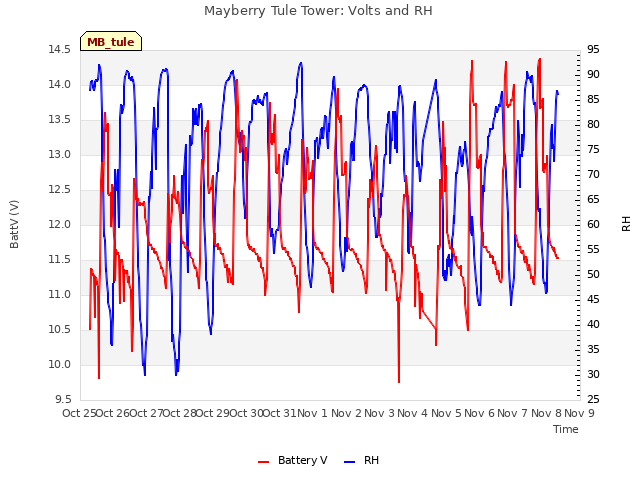
Task: Click the 'Nov 7' date label
Action: coord(513,413)
